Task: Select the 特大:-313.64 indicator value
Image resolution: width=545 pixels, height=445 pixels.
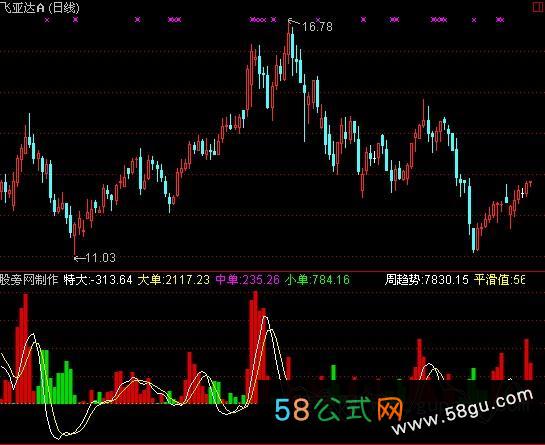Action: pos(98,280)
